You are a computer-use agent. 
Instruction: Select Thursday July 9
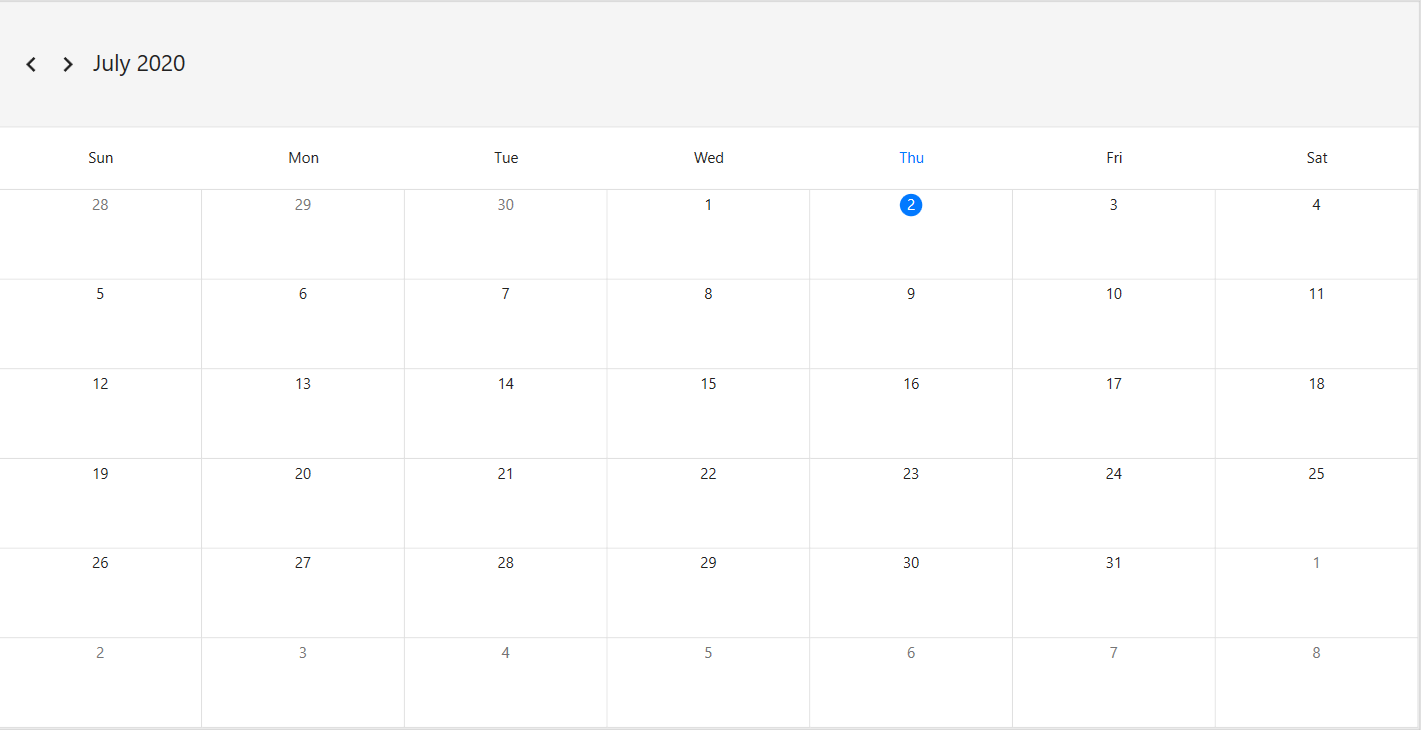point(911,324)
